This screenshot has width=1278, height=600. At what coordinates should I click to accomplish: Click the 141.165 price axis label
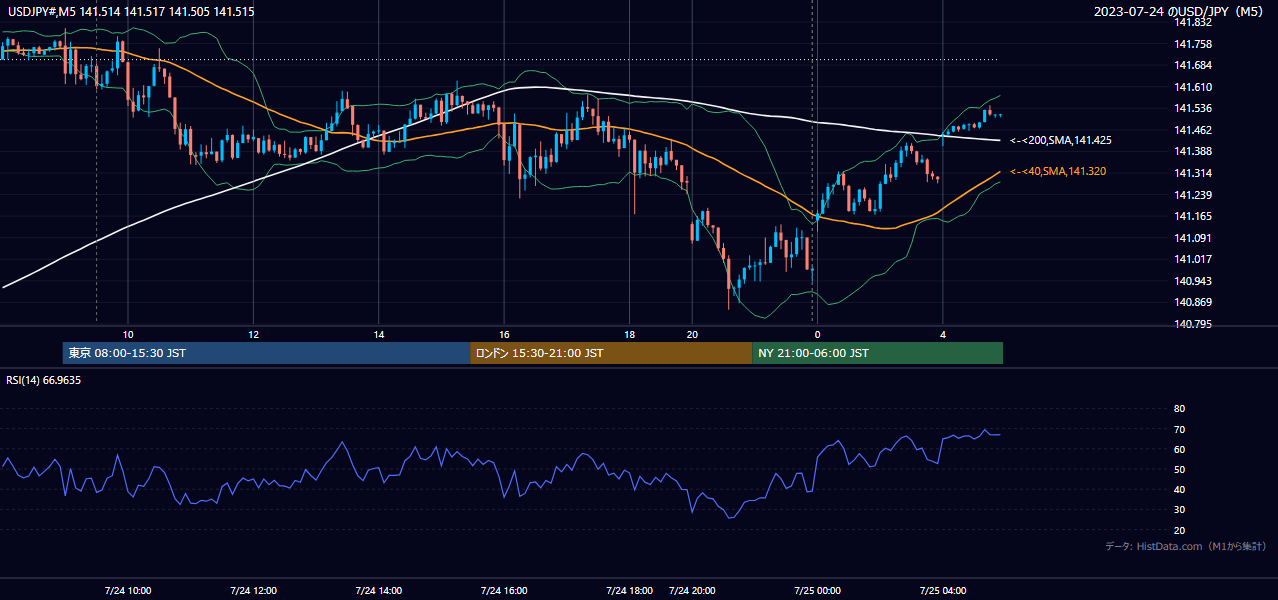point(1193,216)
